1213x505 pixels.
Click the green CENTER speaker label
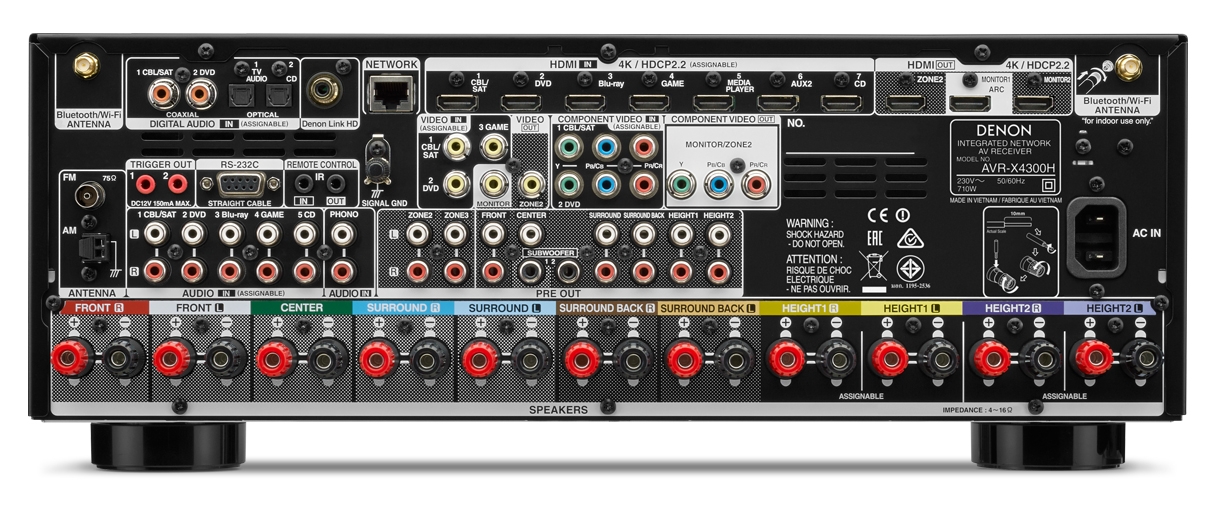tap(301, 308)
